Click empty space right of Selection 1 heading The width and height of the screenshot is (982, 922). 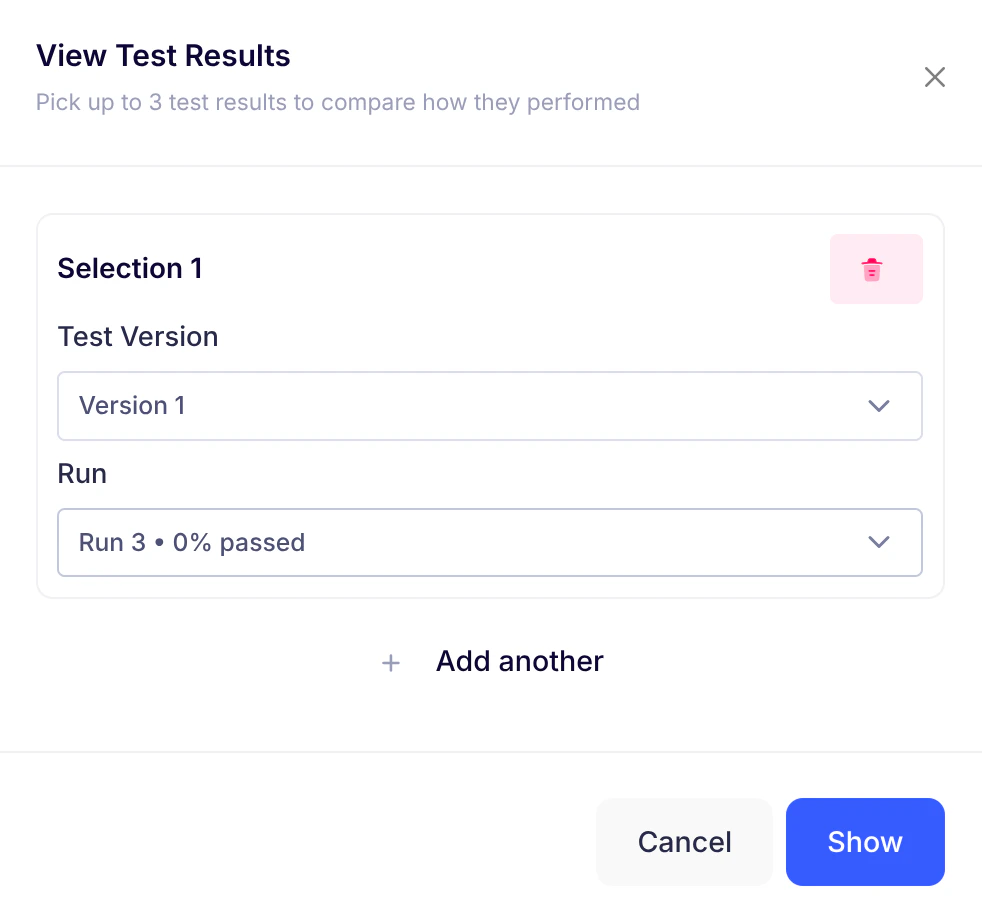(x=500, y=269)
